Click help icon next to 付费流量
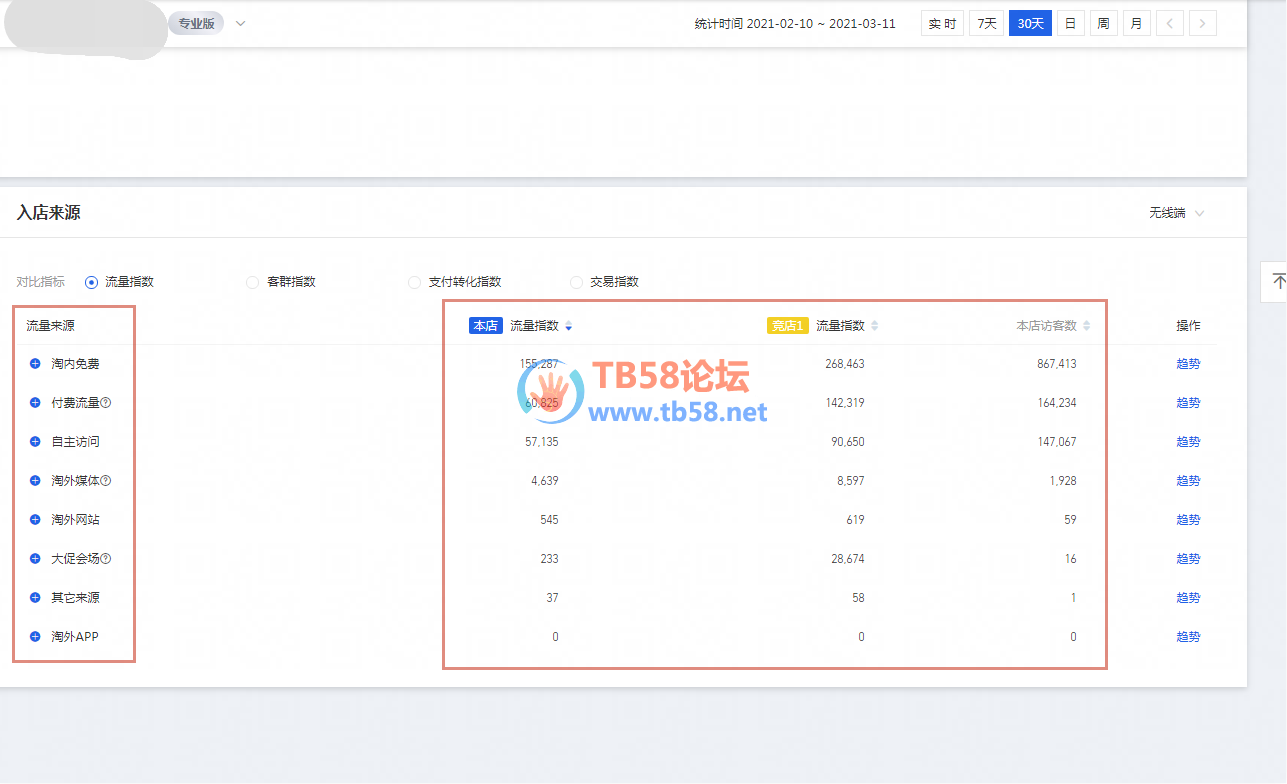The width and height of the screenshot is (1287, 784). point(106,403)
